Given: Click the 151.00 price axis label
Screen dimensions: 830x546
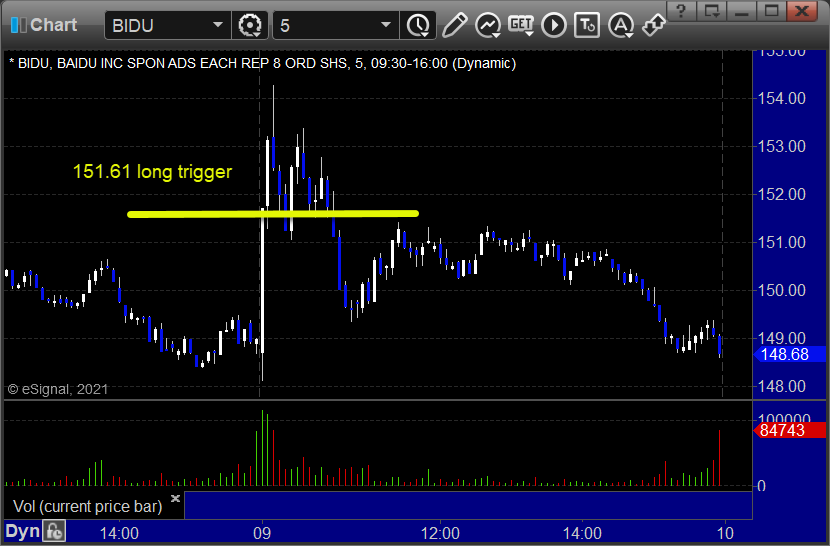Looking at the screenshot, I should point(781,242).
